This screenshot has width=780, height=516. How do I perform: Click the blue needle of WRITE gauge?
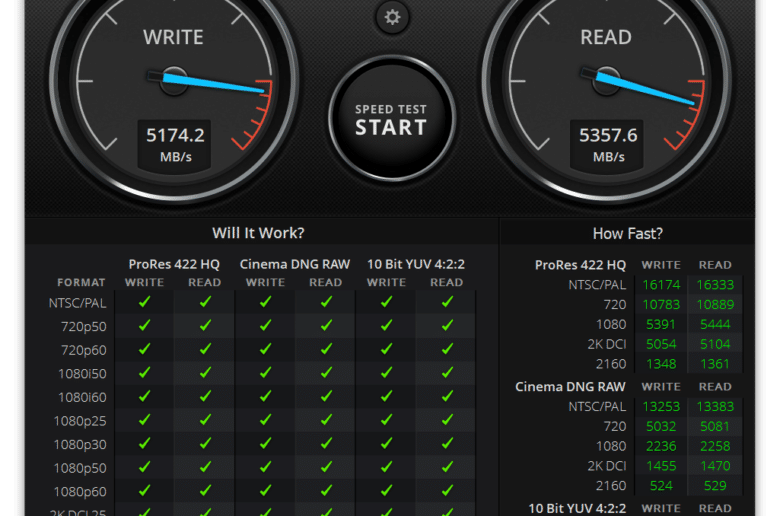(x=214, y=84)
